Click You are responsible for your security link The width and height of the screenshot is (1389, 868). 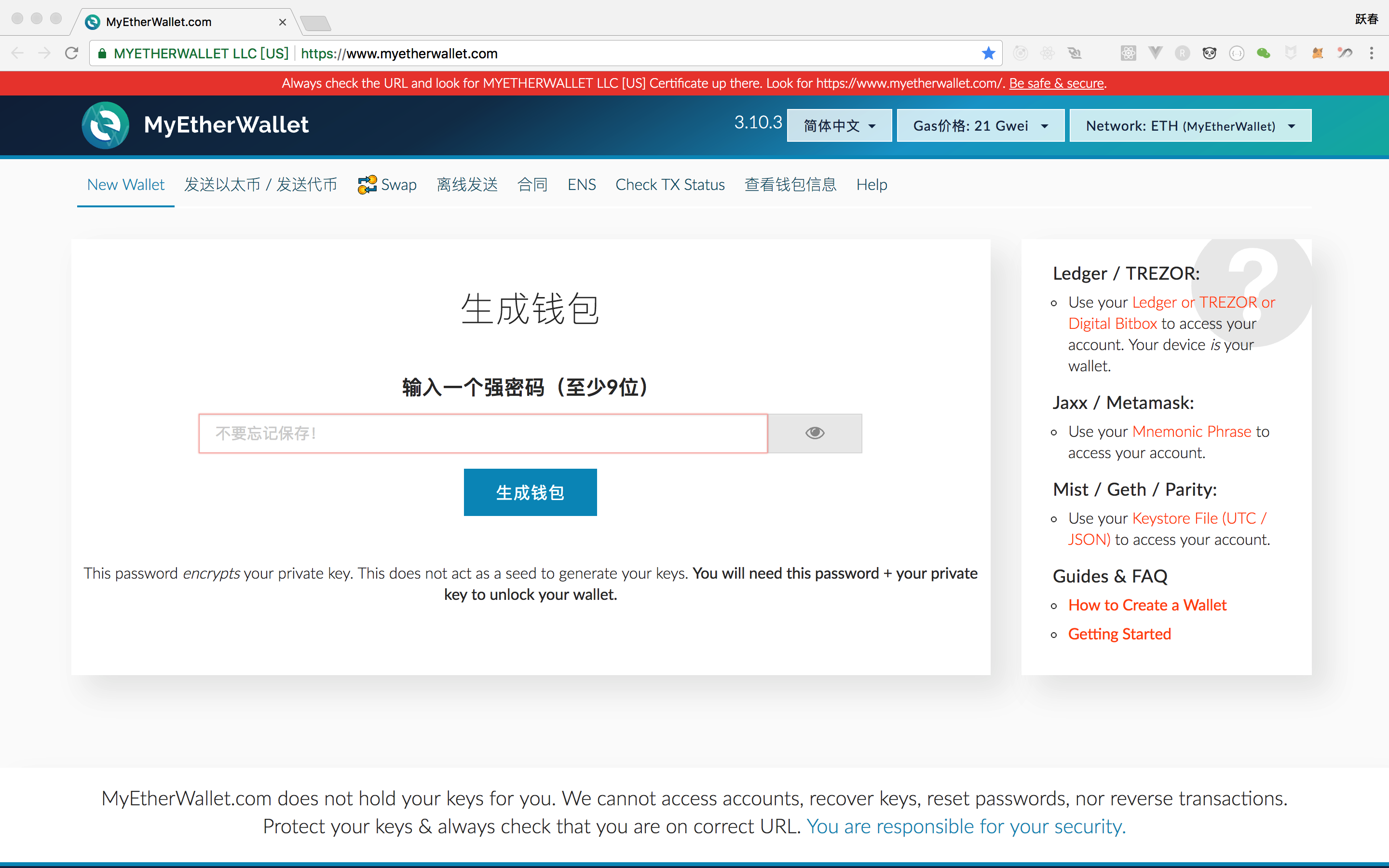[x=966, y=826]
